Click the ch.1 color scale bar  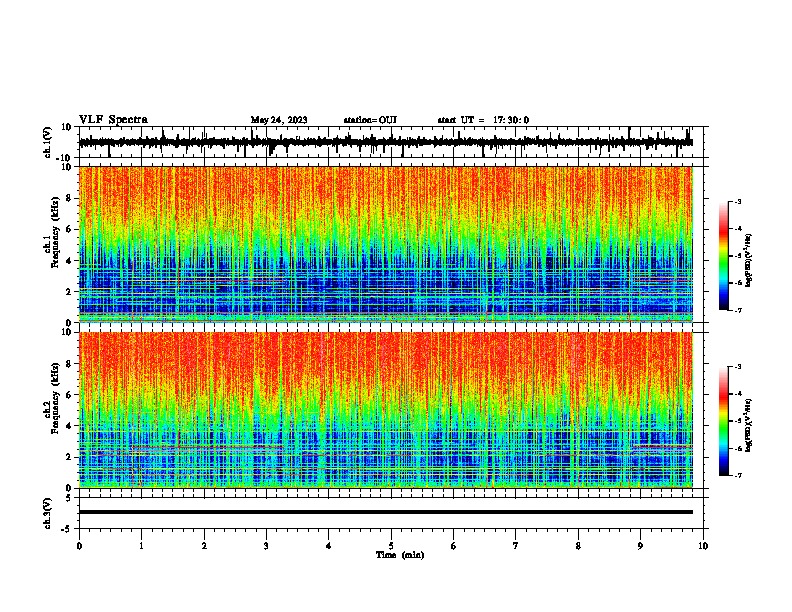(724, 256)
